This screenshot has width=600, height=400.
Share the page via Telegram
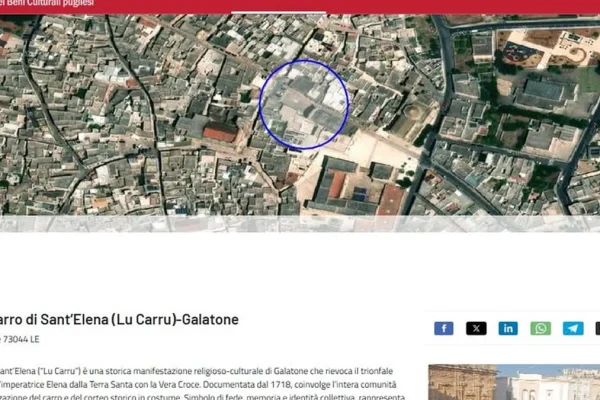[x=573, y=328]
